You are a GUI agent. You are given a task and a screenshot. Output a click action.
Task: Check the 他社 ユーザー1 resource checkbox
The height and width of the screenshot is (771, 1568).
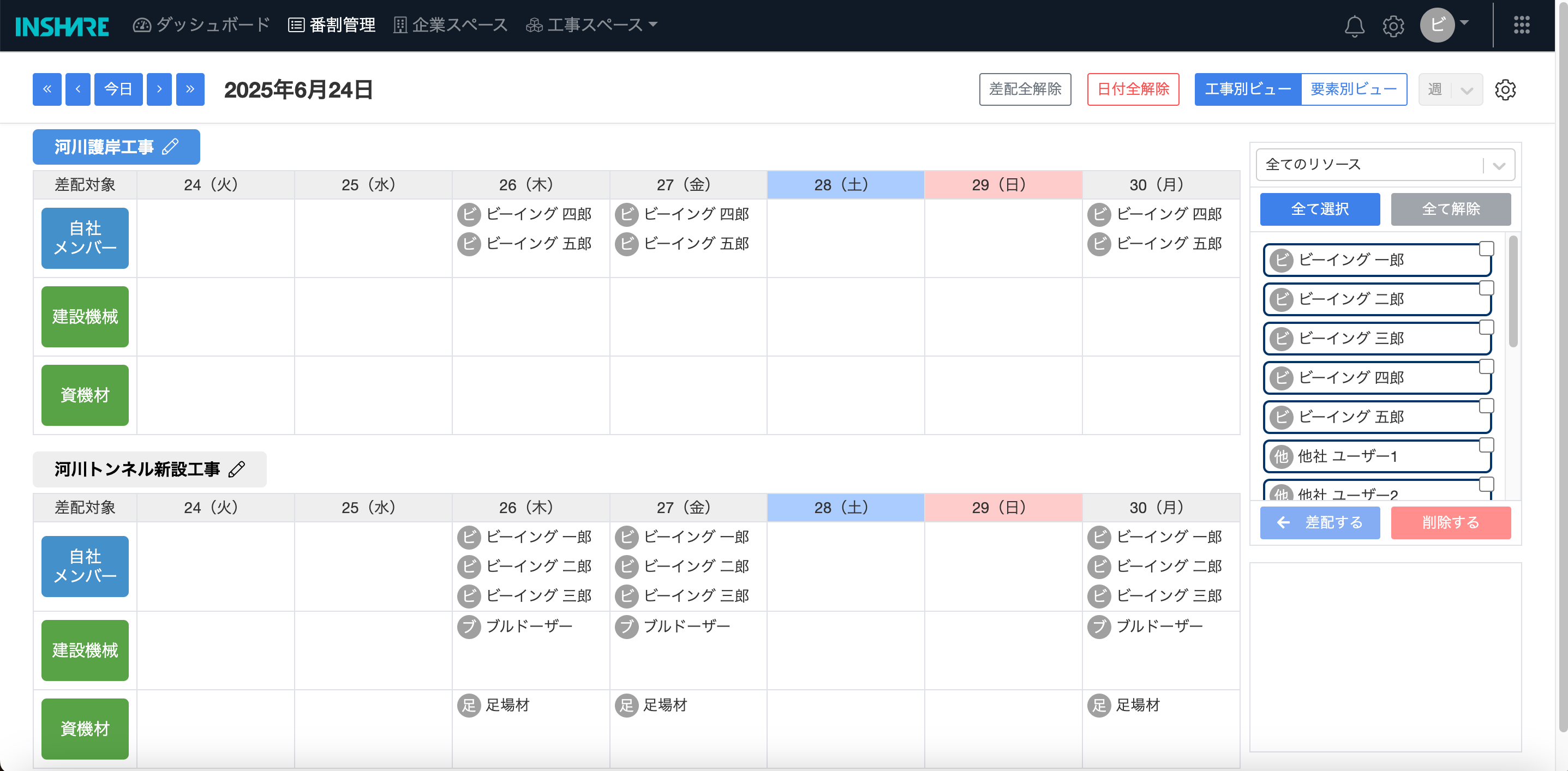pyautogui.click(x=1486, y=445)
